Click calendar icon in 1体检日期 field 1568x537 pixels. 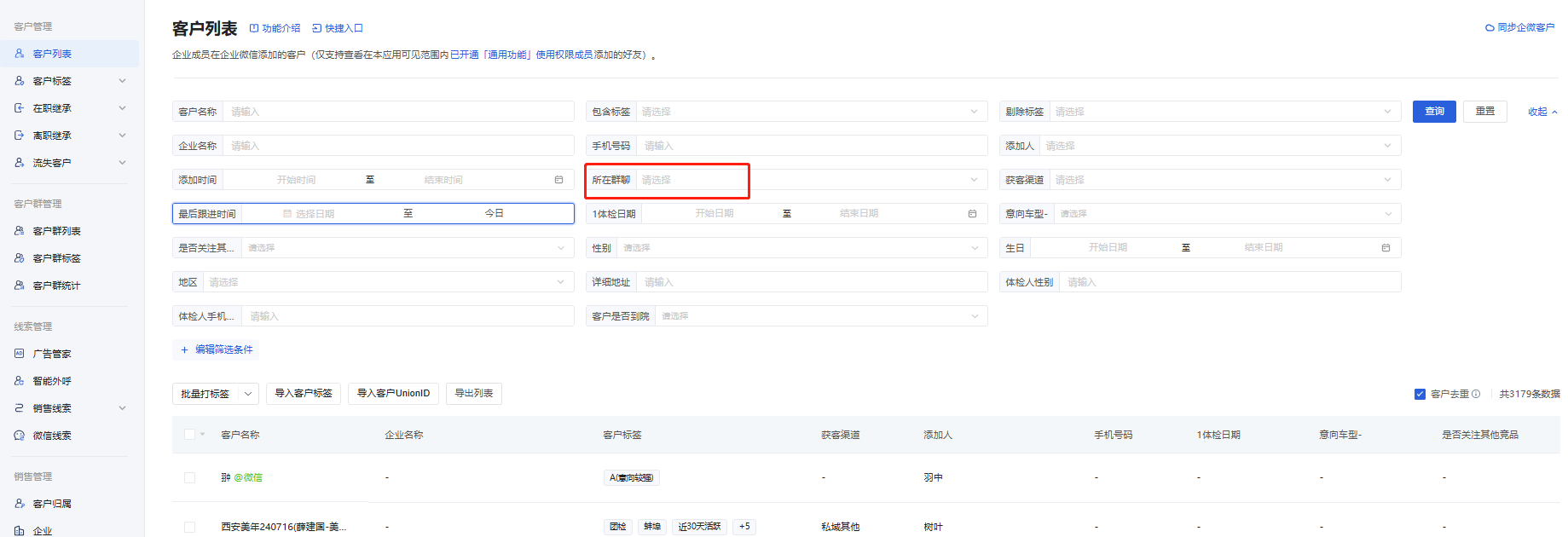coord(973,214)
